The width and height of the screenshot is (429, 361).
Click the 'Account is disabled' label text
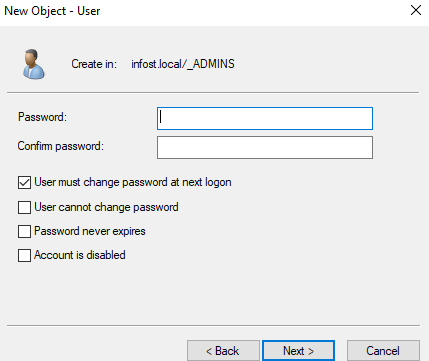click(x=80, y=255)
